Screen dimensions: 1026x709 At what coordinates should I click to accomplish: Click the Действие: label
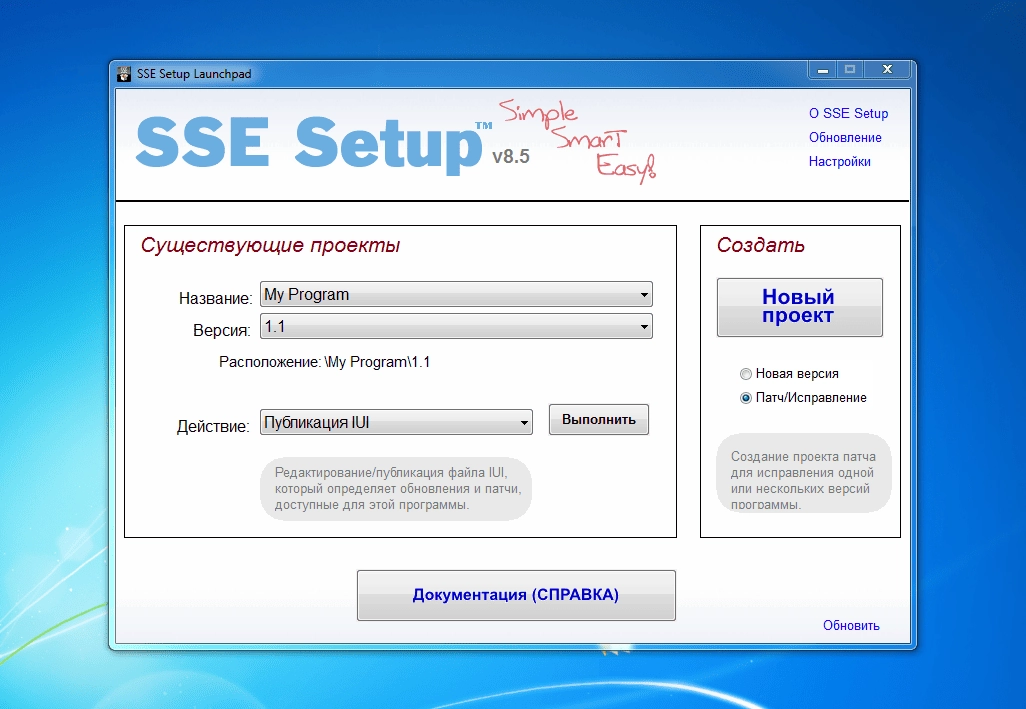click(213, 427)
